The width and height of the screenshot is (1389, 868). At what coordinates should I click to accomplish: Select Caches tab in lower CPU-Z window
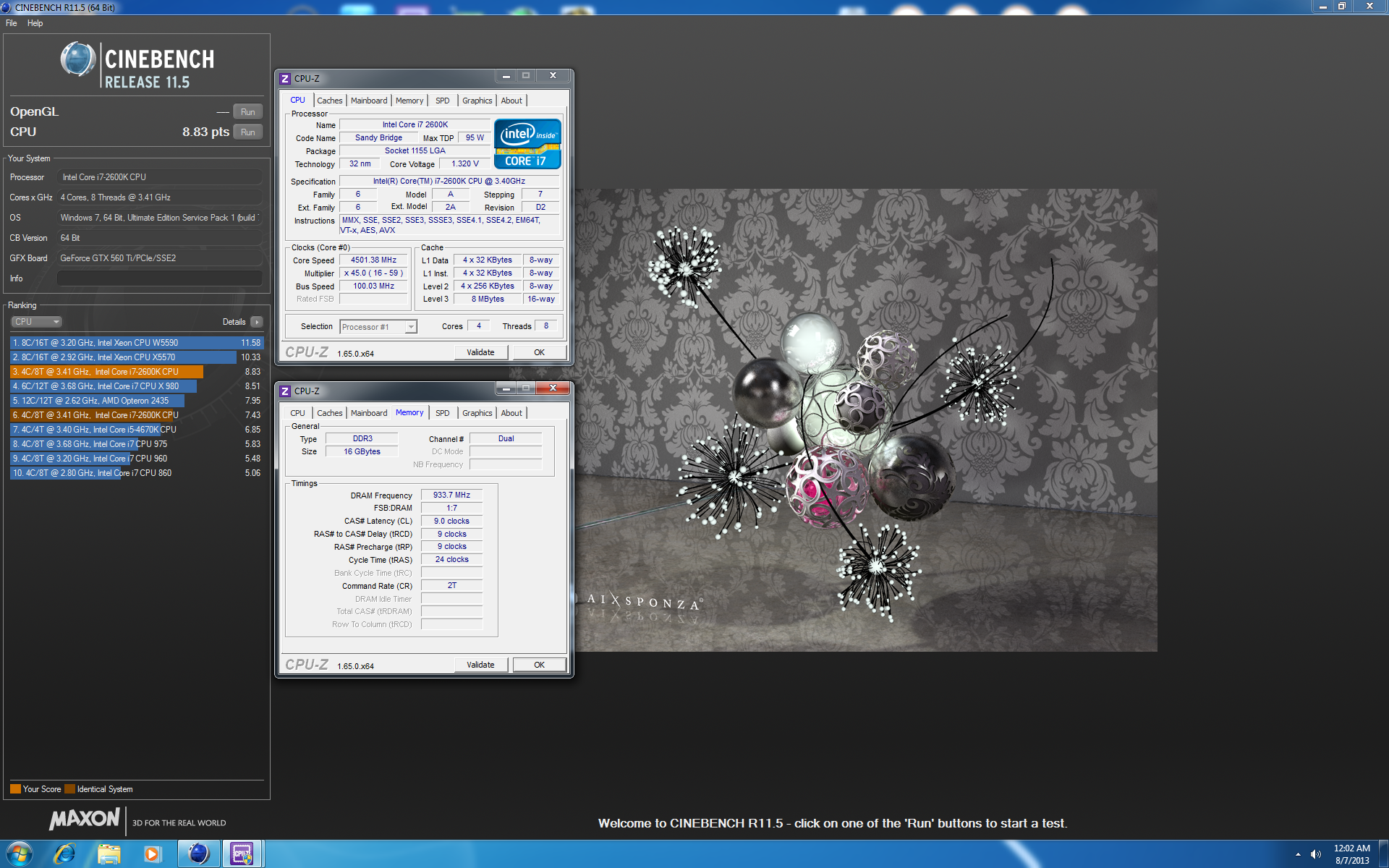(x=329, y=413)
